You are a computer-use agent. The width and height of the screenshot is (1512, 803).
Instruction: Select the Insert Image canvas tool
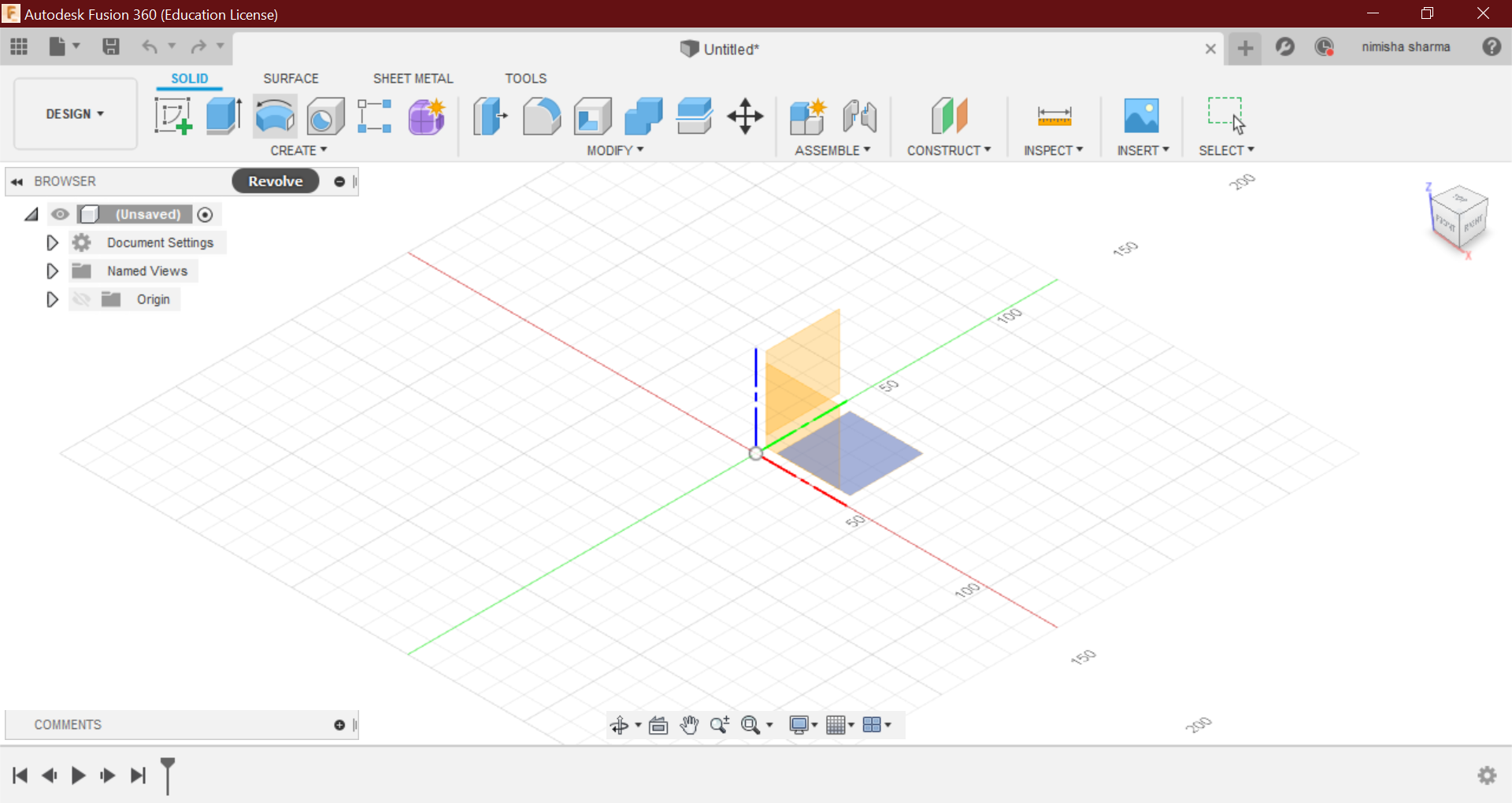[1142, 116]
